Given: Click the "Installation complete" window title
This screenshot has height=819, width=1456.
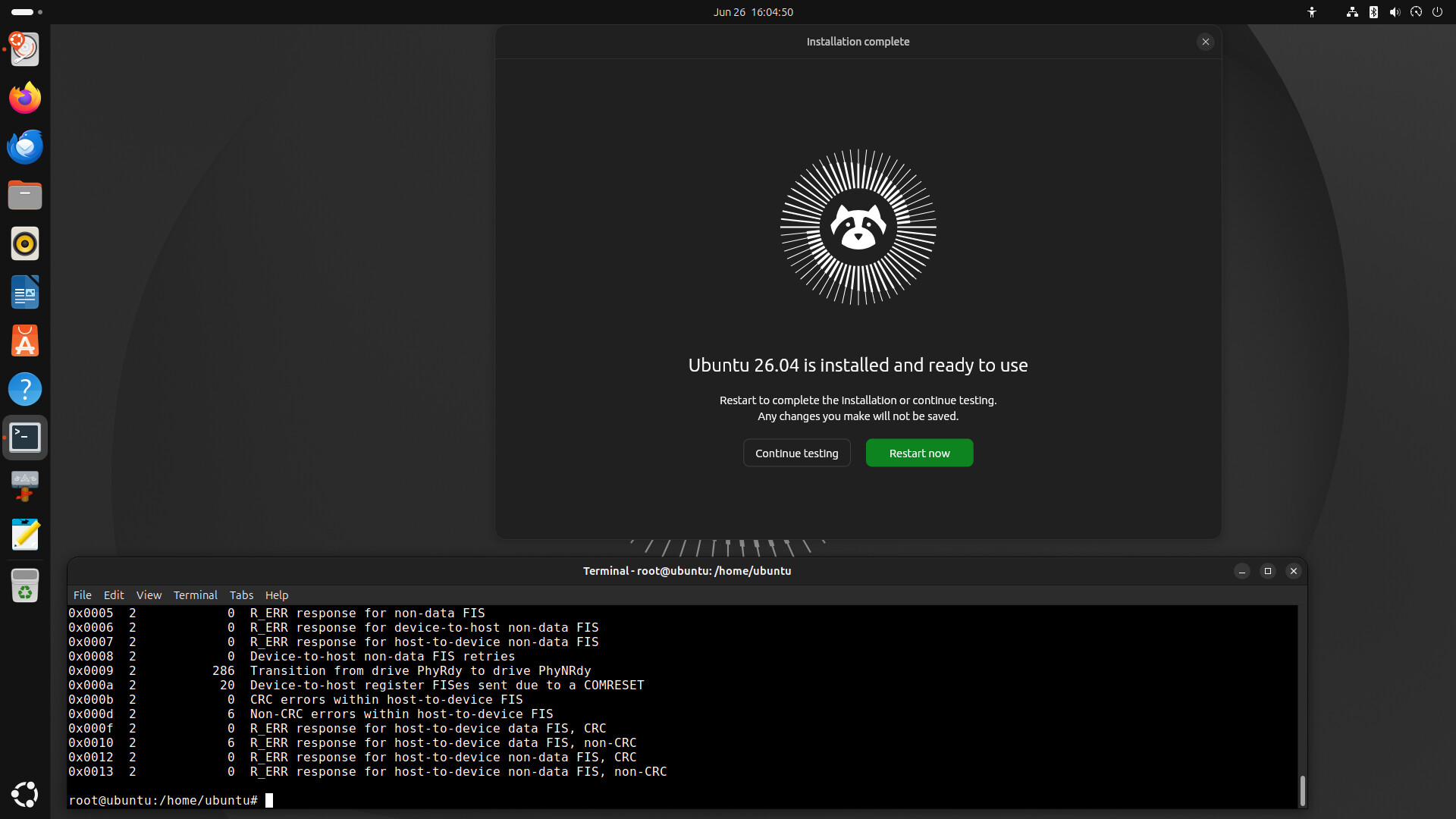Looking at the screenshot, I should 858,42.
